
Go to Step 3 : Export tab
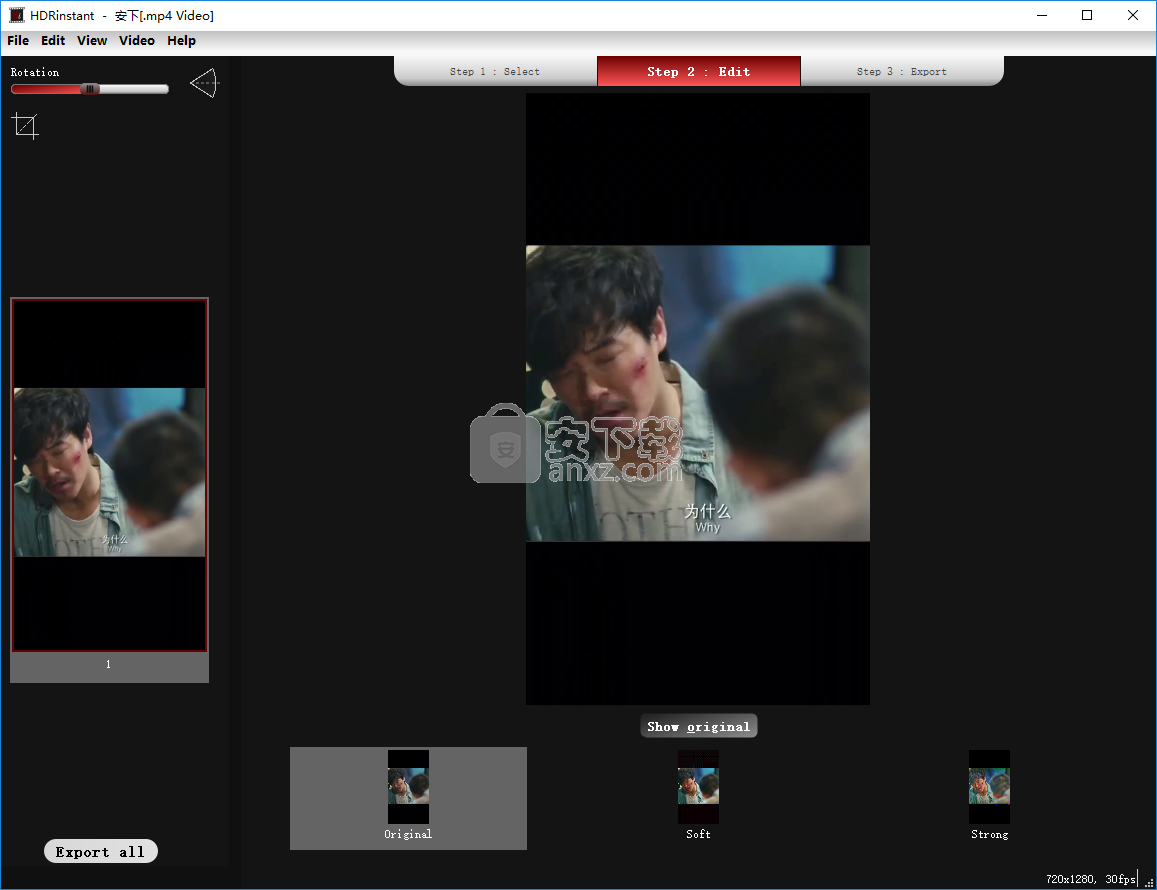[x=902, y=72]
